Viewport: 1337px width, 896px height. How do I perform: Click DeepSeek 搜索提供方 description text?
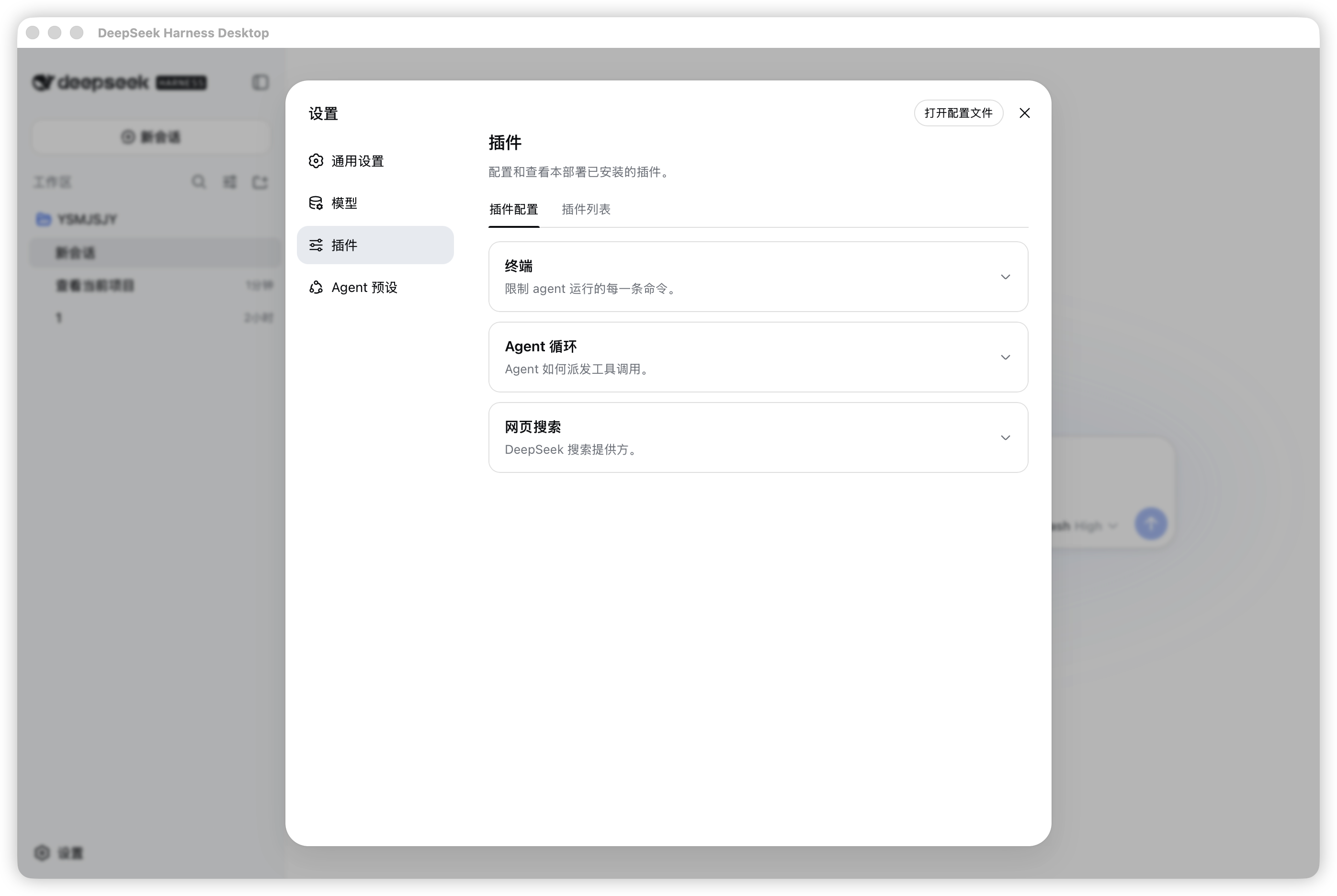pyautogui.click(x=570, y=450)
